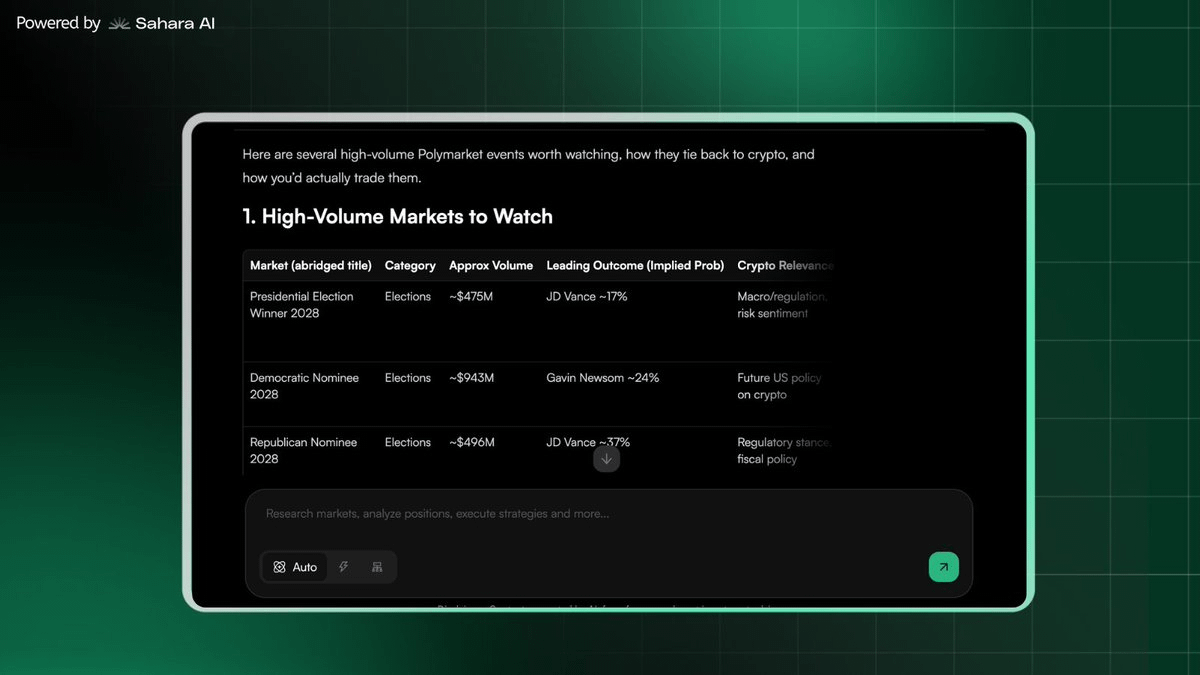
Task: Click the Leading Outcome (Implied Prob) header
Action: pos(635,266)
